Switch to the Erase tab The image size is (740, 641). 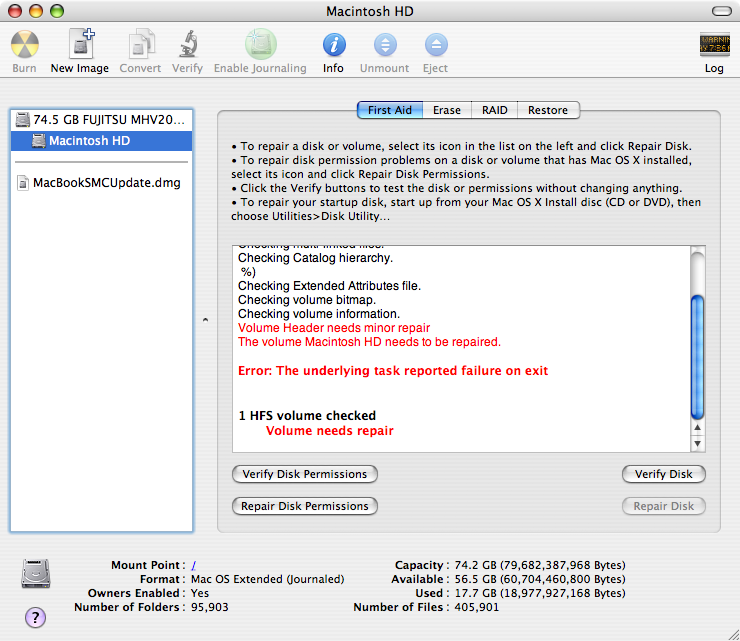(x=446, y=110)
